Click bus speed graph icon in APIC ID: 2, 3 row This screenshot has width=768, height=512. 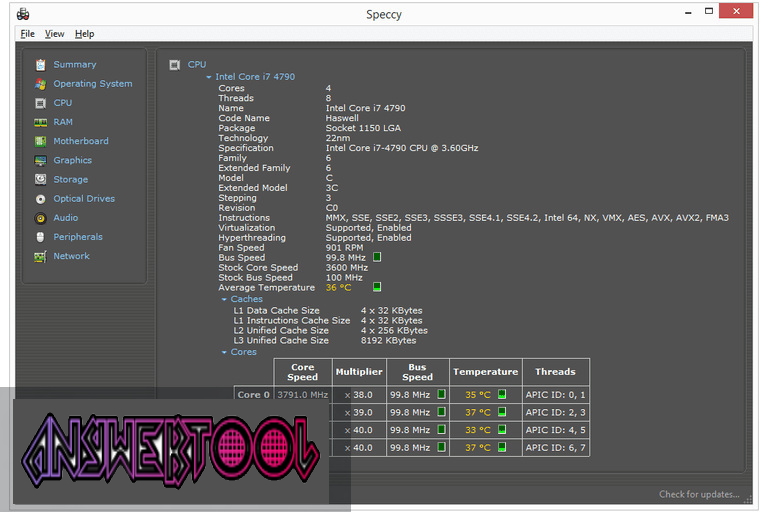(x=441, y=412)
